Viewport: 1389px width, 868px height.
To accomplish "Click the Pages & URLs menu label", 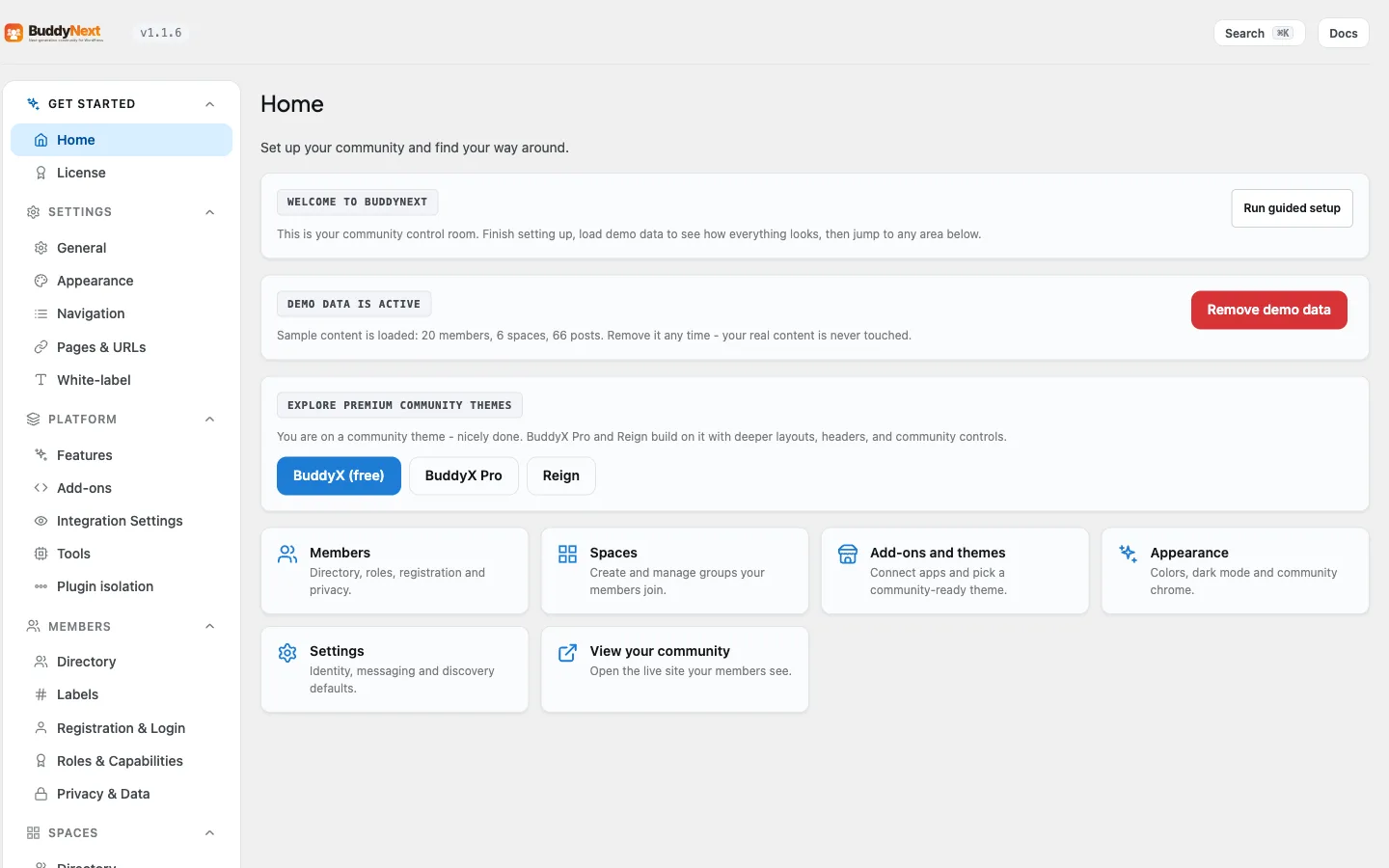I will click(101, 347).
